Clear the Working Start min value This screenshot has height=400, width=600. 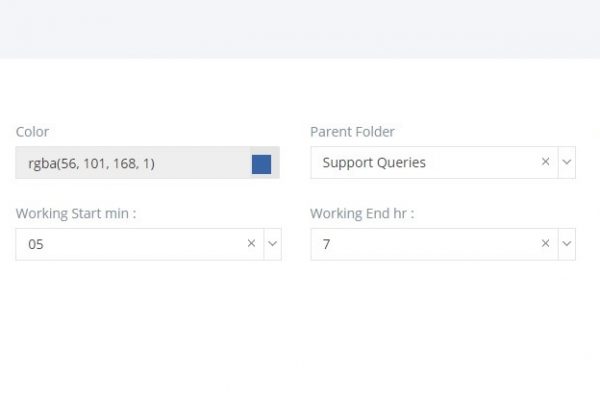pyautogui.click(x=251, y=243)
